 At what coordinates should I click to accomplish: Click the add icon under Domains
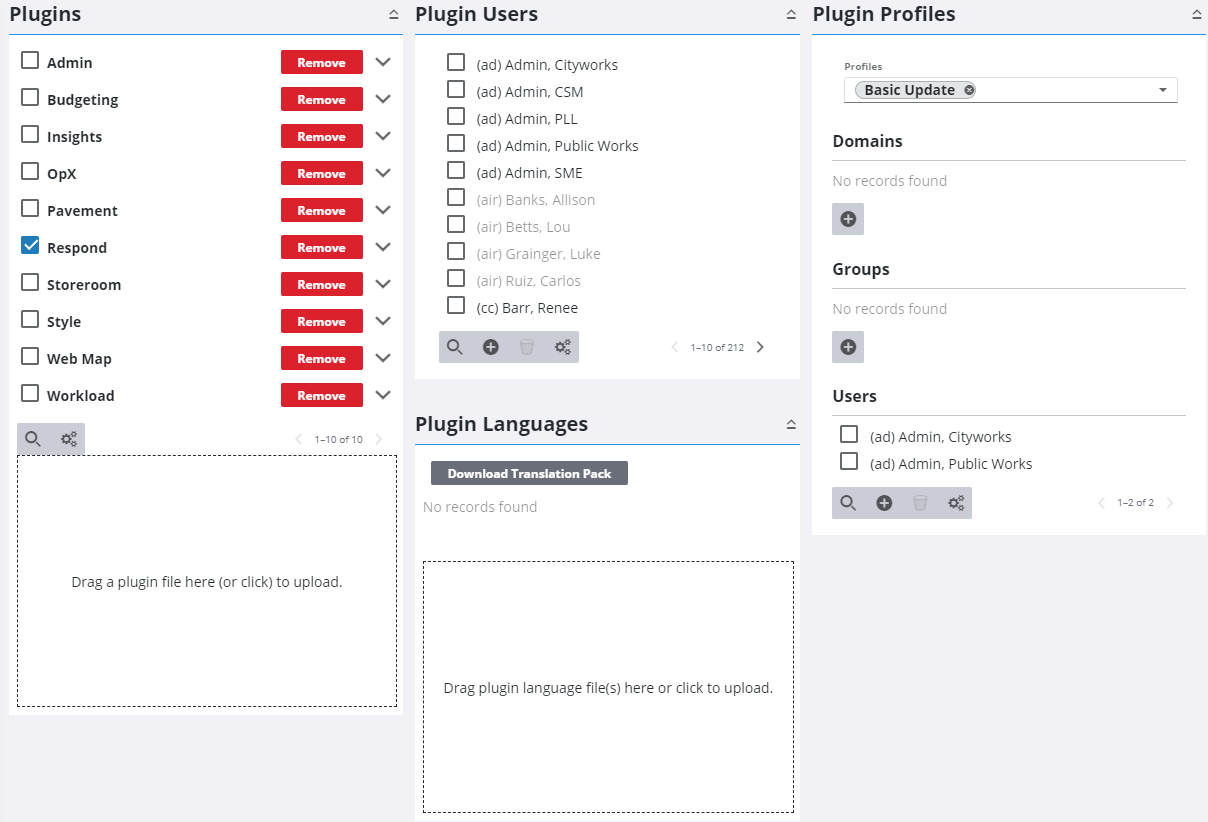(847, 218)
